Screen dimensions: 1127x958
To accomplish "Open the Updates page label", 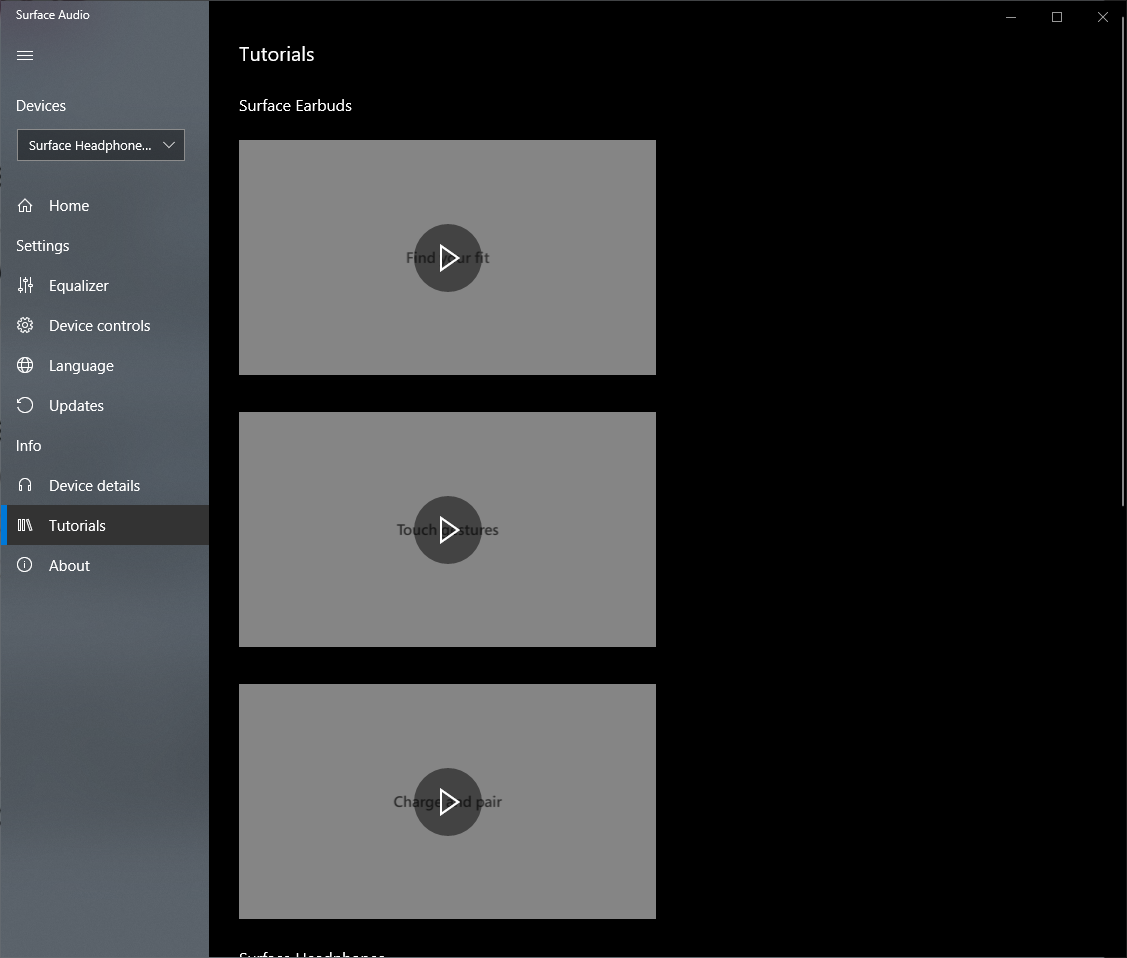I will [x=77, y=406].
